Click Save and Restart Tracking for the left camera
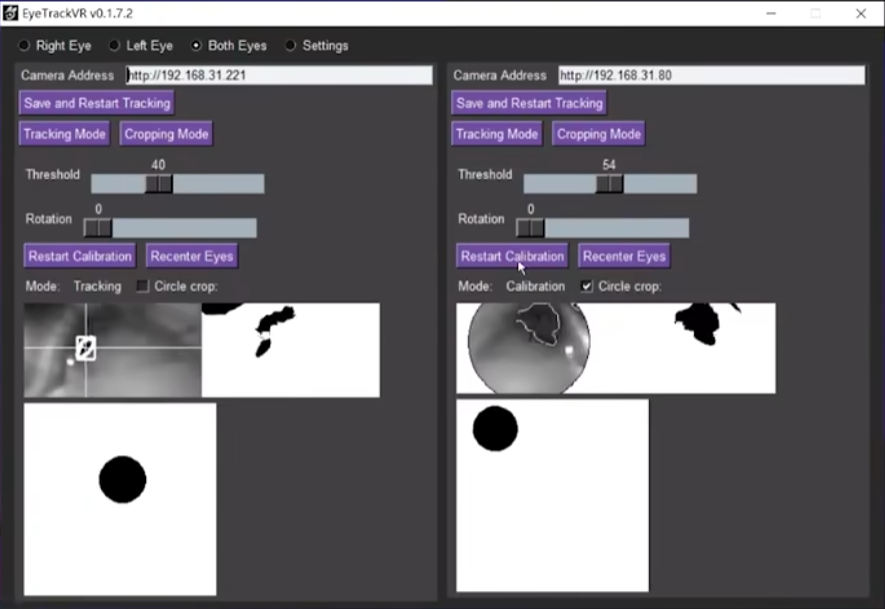Screen dimensions: 885x609 [96, 103]
